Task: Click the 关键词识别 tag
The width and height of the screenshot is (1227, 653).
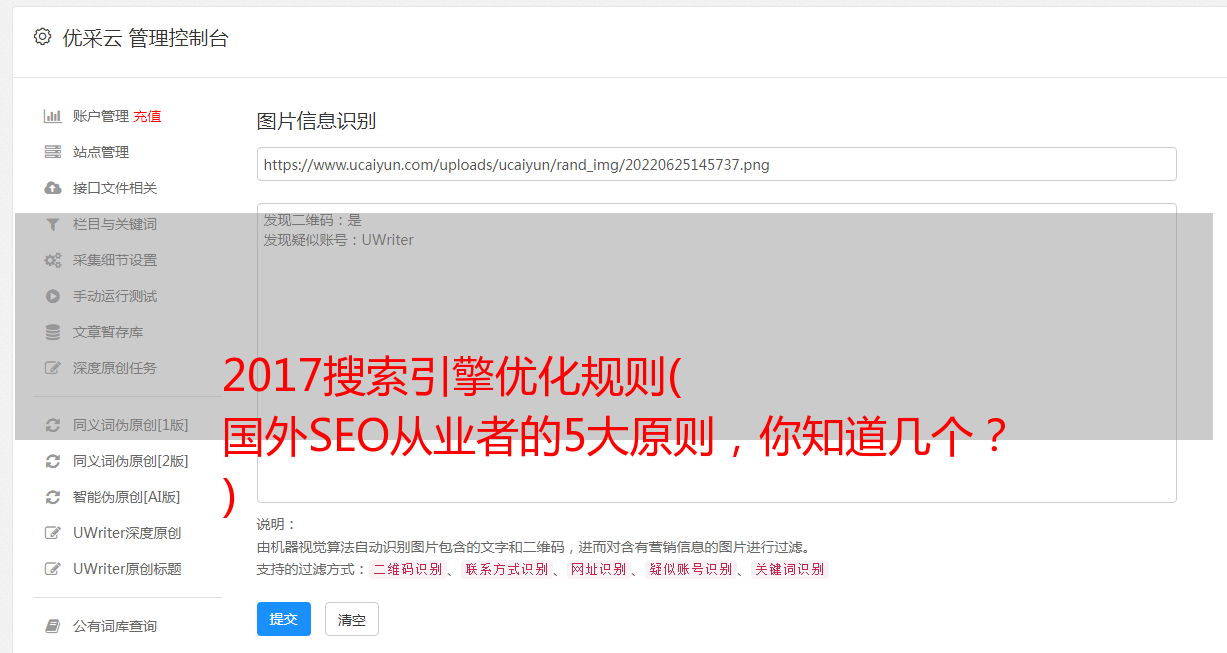Action: pos(789,569)
